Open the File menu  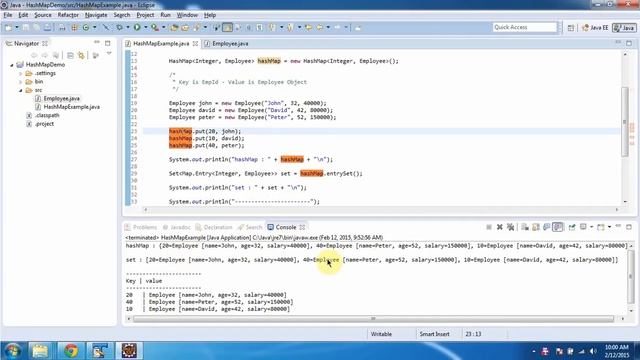(x=8, y=15)
